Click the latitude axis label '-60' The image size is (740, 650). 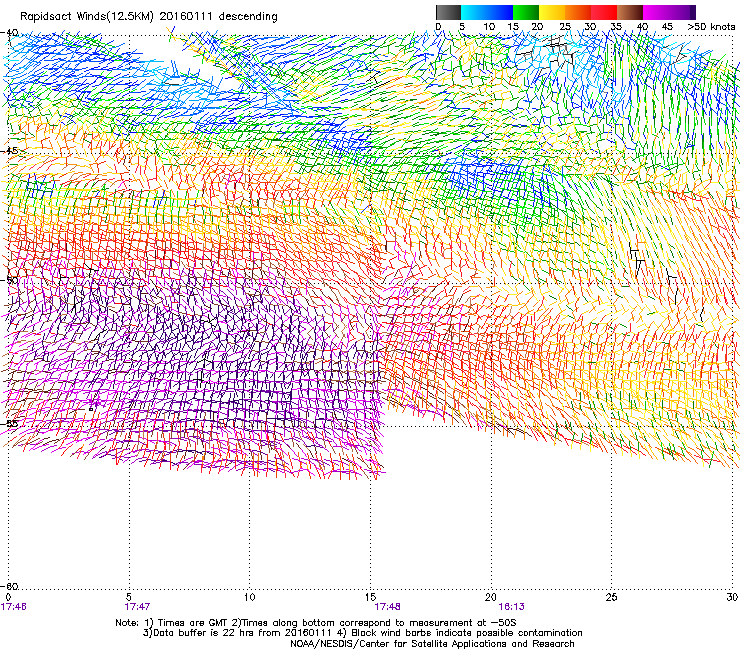click(x=9, y=586)
